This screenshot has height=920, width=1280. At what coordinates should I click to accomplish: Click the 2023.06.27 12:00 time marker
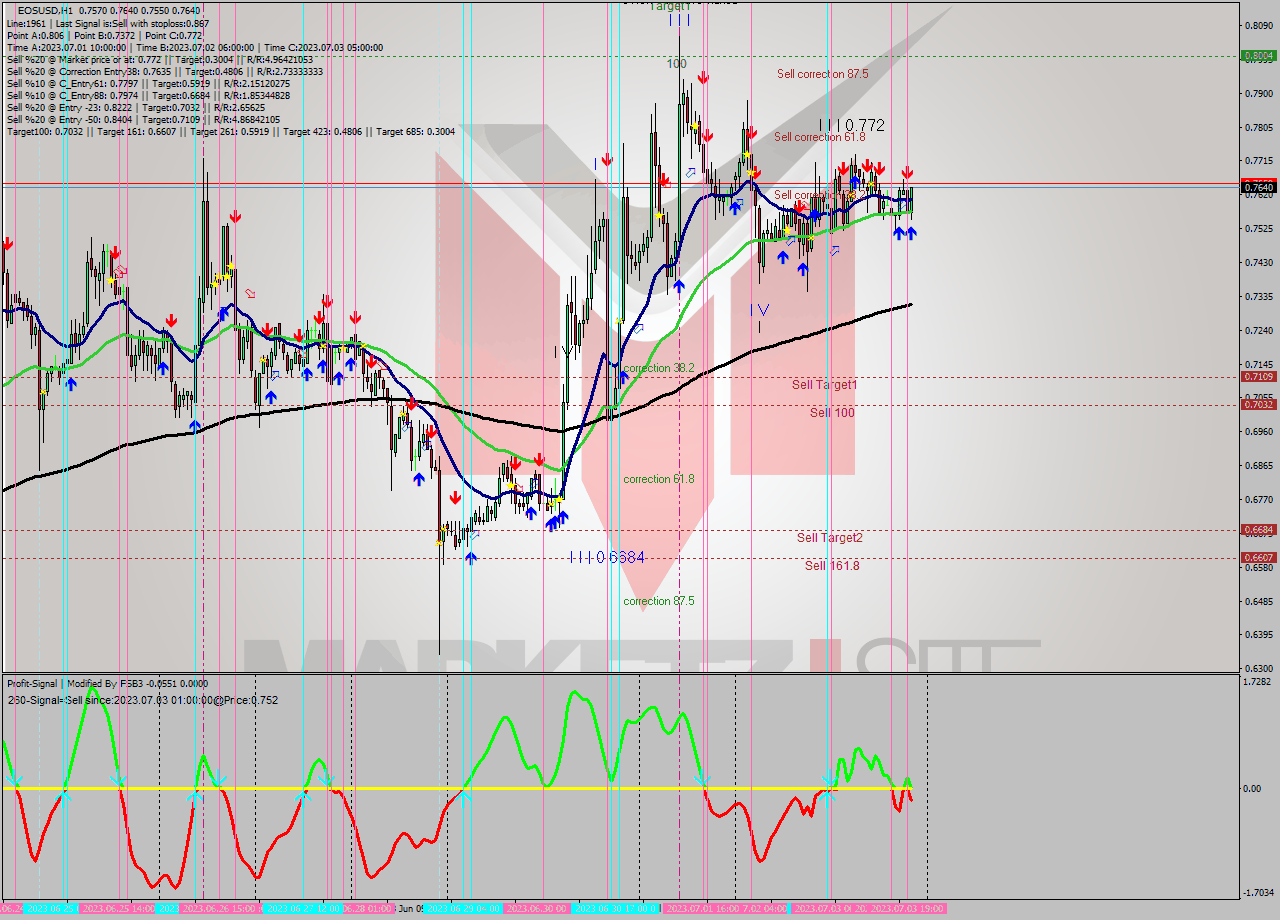(x=304, y=908)
